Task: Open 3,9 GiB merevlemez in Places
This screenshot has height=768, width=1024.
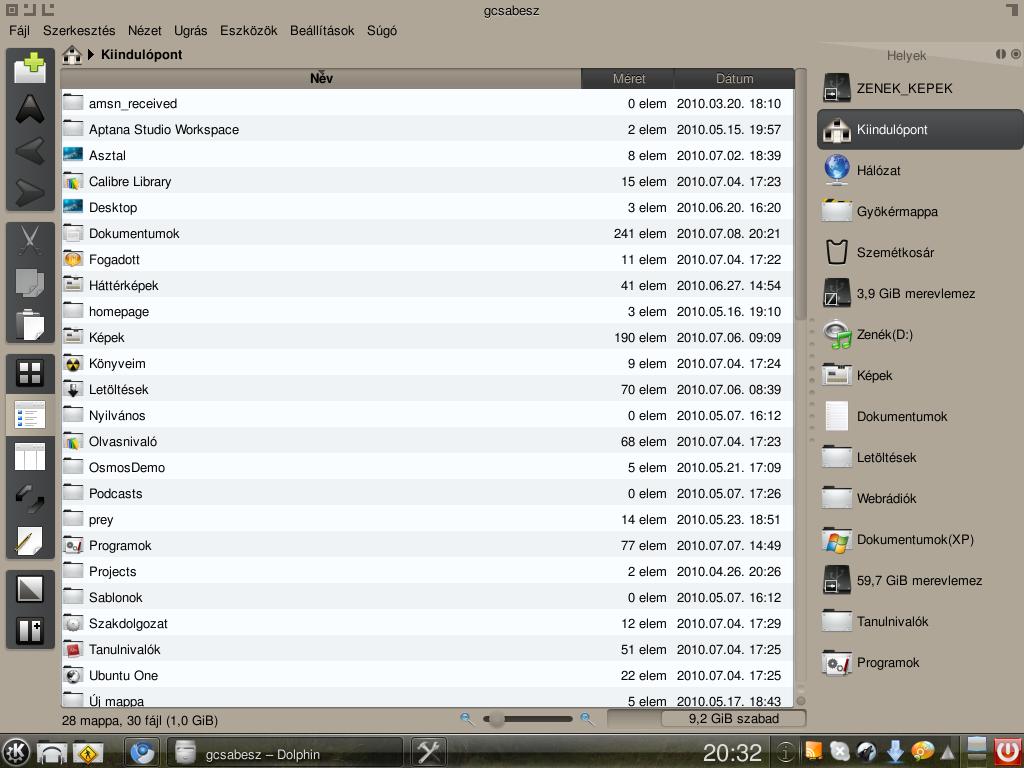Action: coord(920,294)
